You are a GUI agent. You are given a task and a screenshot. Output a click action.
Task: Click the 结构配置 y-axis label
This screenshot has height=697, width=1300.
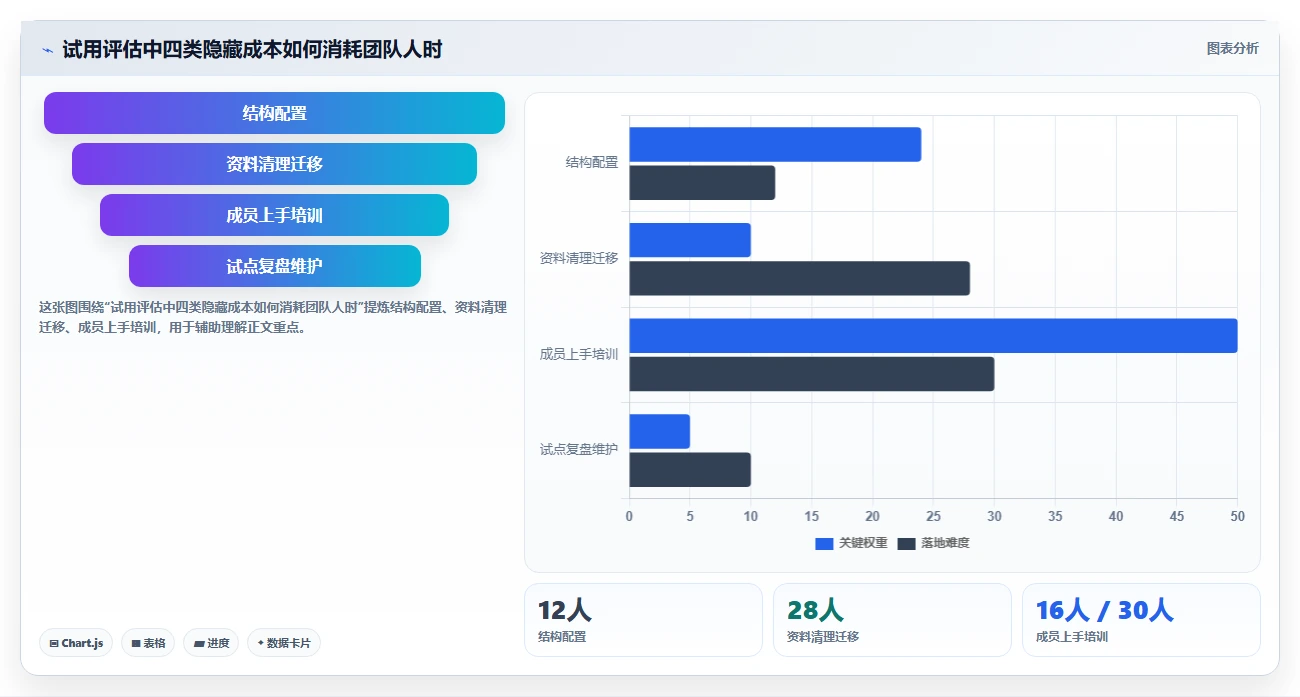(592, 162)
